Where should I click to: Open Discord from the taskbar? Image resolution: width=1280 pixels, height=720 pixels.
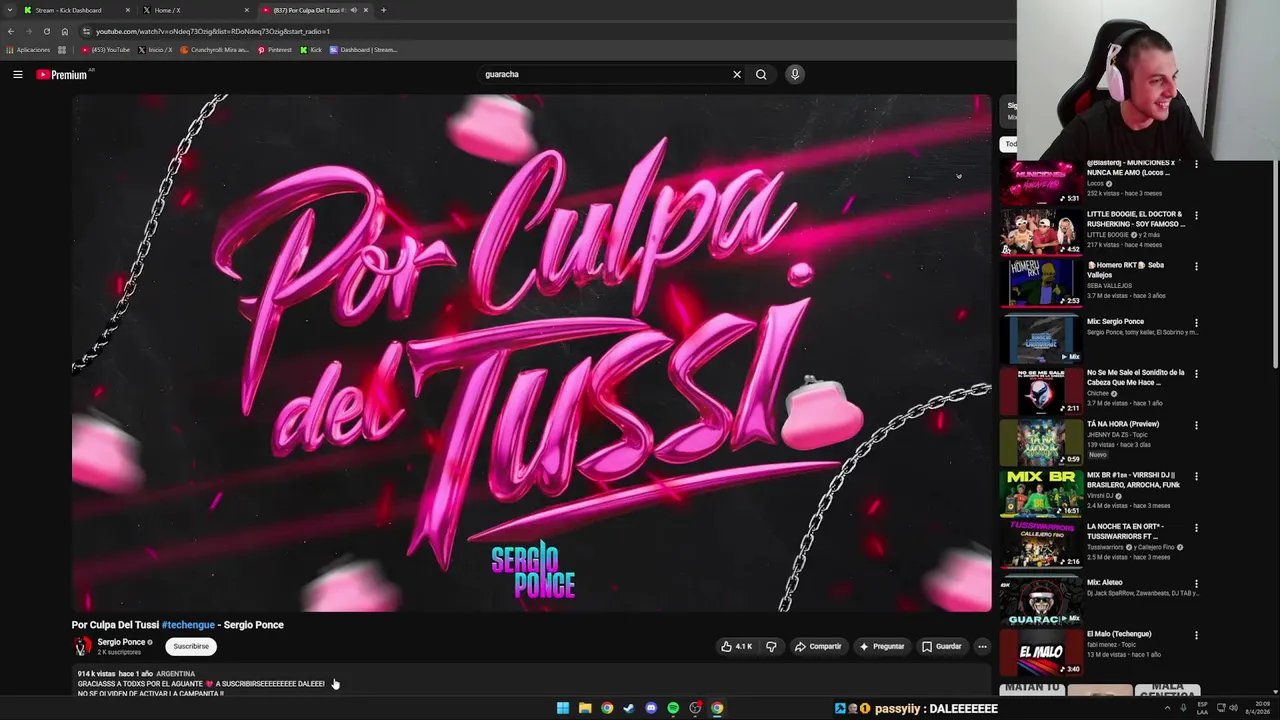651,708
